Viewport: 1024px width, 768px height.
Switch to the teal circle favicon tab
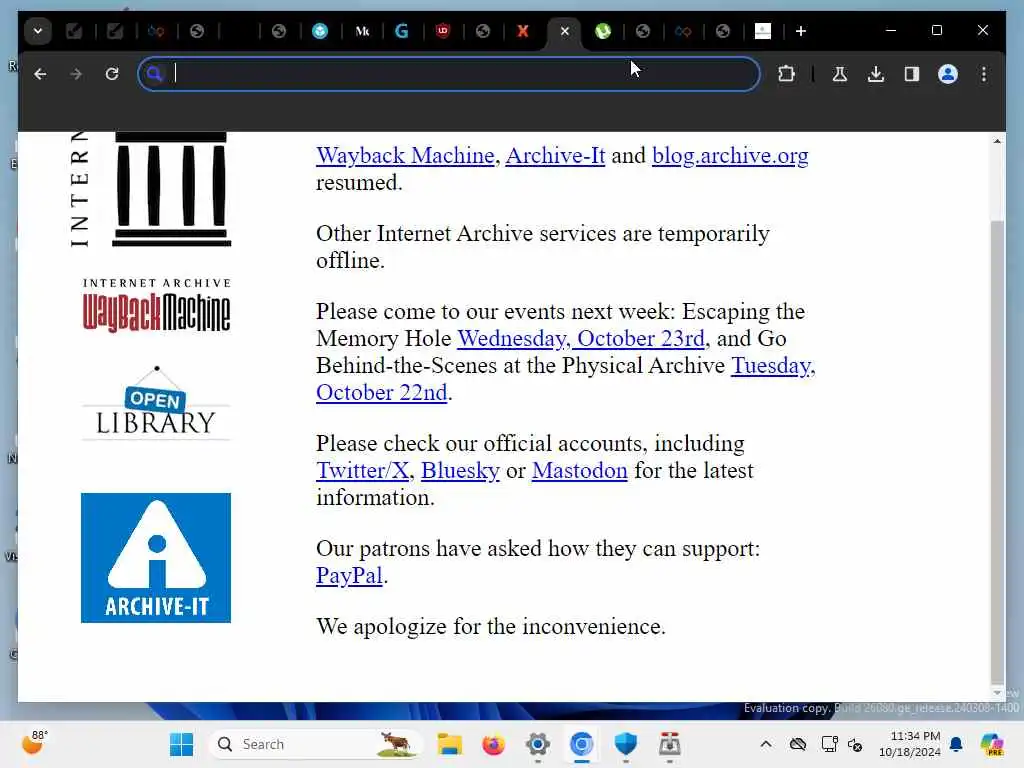click(x=320, y=31)
